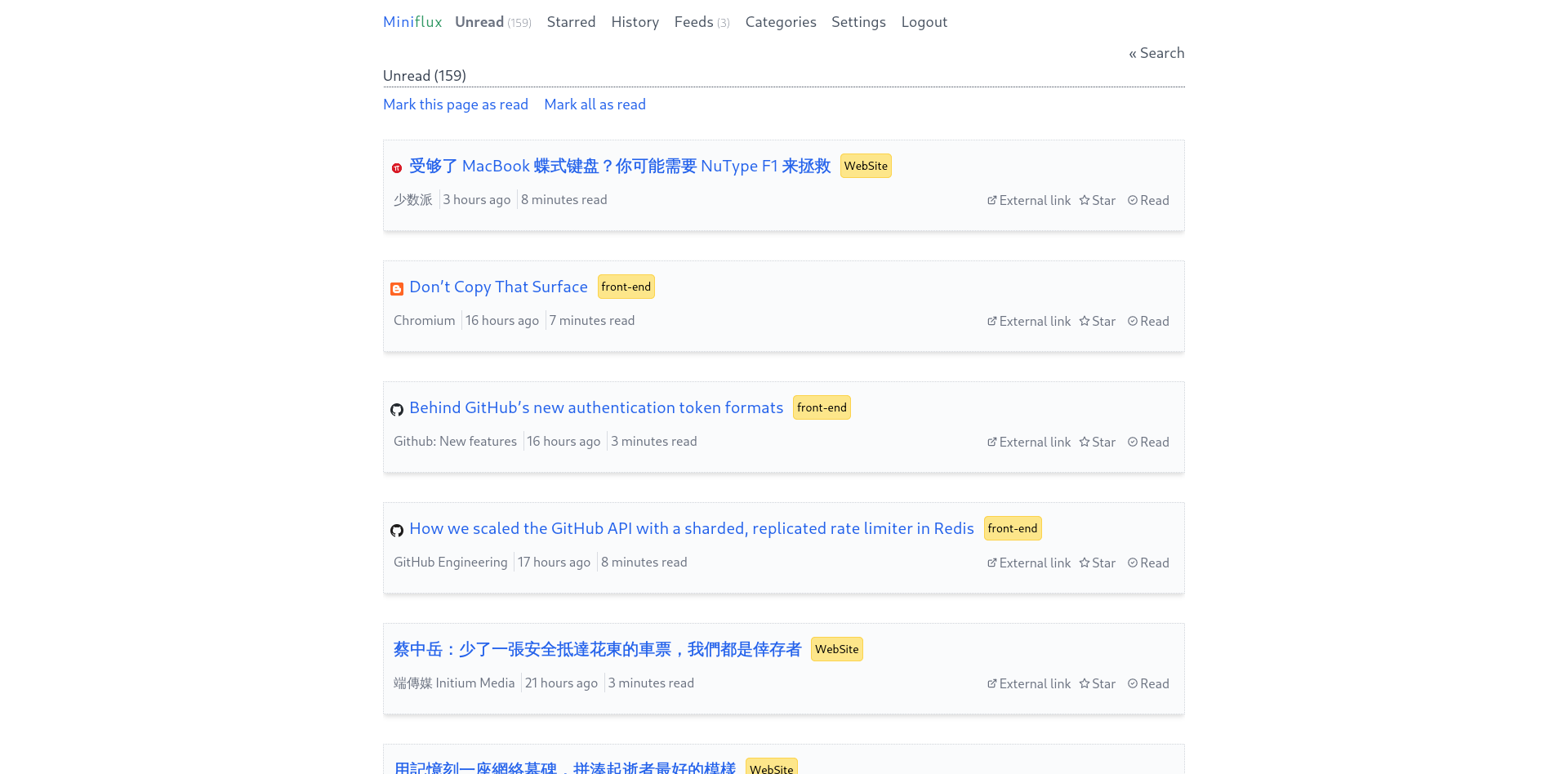Star the Don't Copy That Surface article
This screenshot has height=774, width=1568.
click(1097, 322)
